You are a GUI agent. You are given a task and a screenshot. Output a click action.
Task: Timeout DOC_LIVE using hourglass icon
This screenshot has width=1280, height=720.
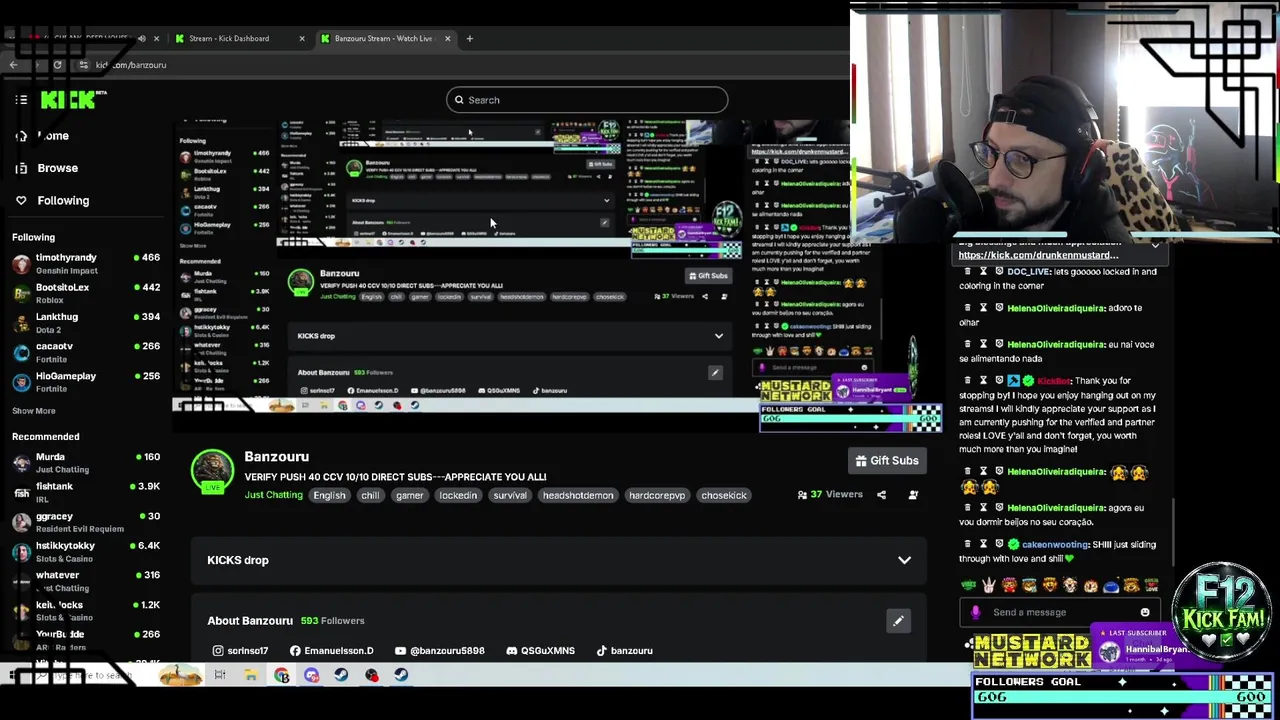pyautogui.click(x=983, y=271)
